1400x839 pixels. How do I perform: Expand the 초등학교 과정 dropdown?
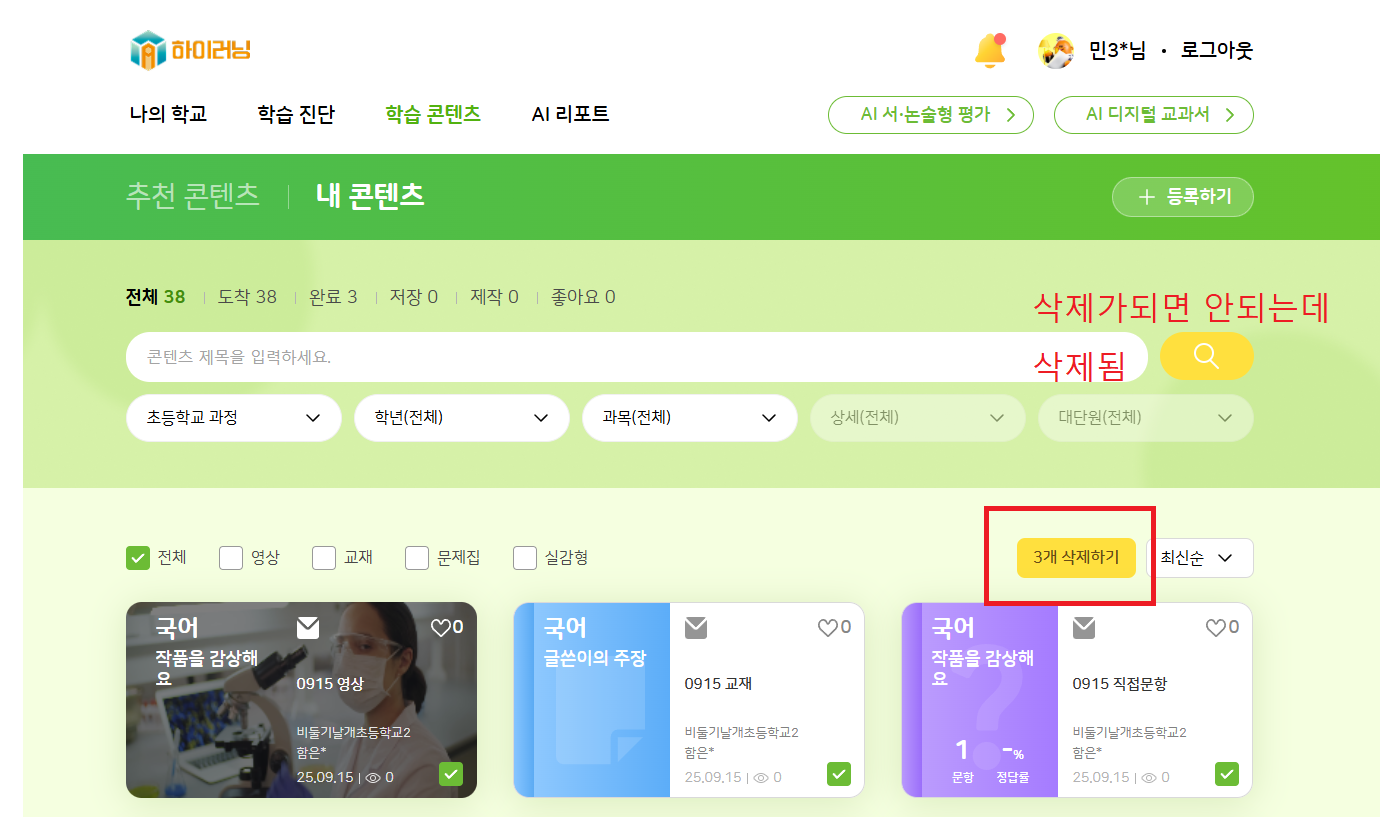coord(234,418)
